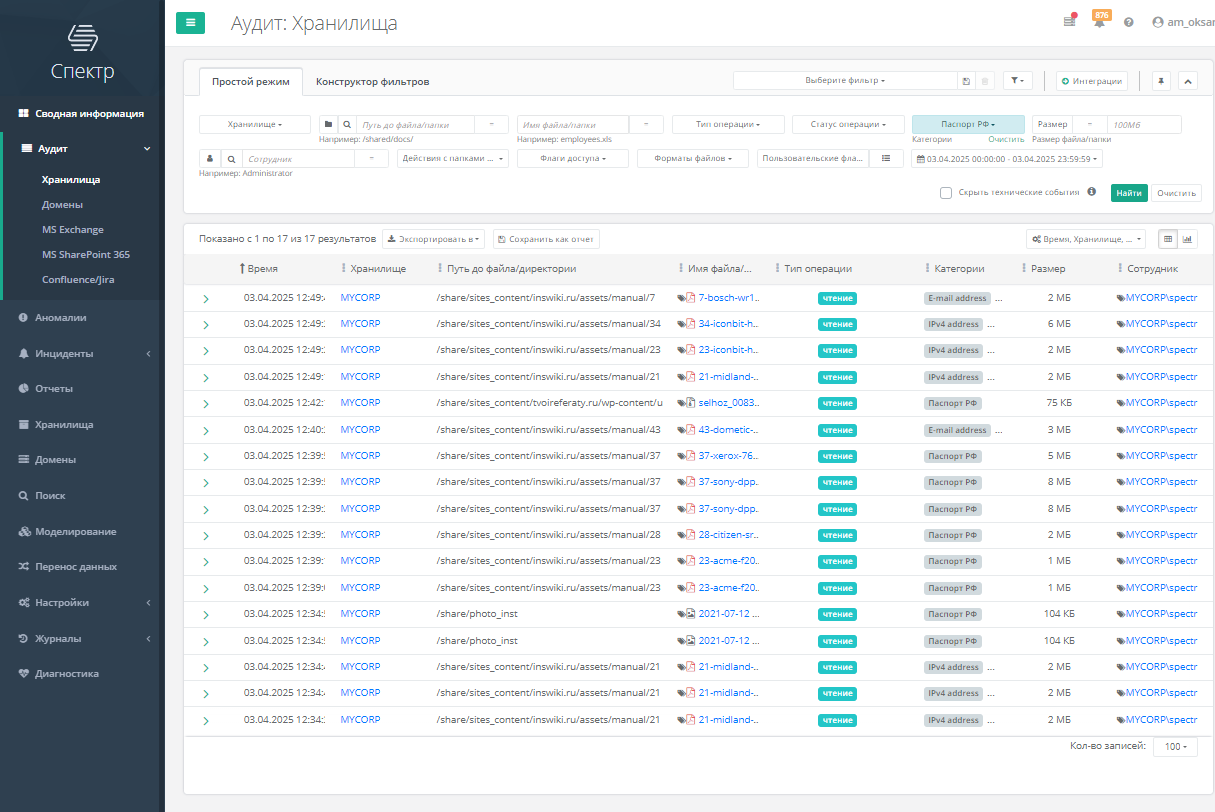
Task: Open the date range picker
Action: click(1008, 159)
